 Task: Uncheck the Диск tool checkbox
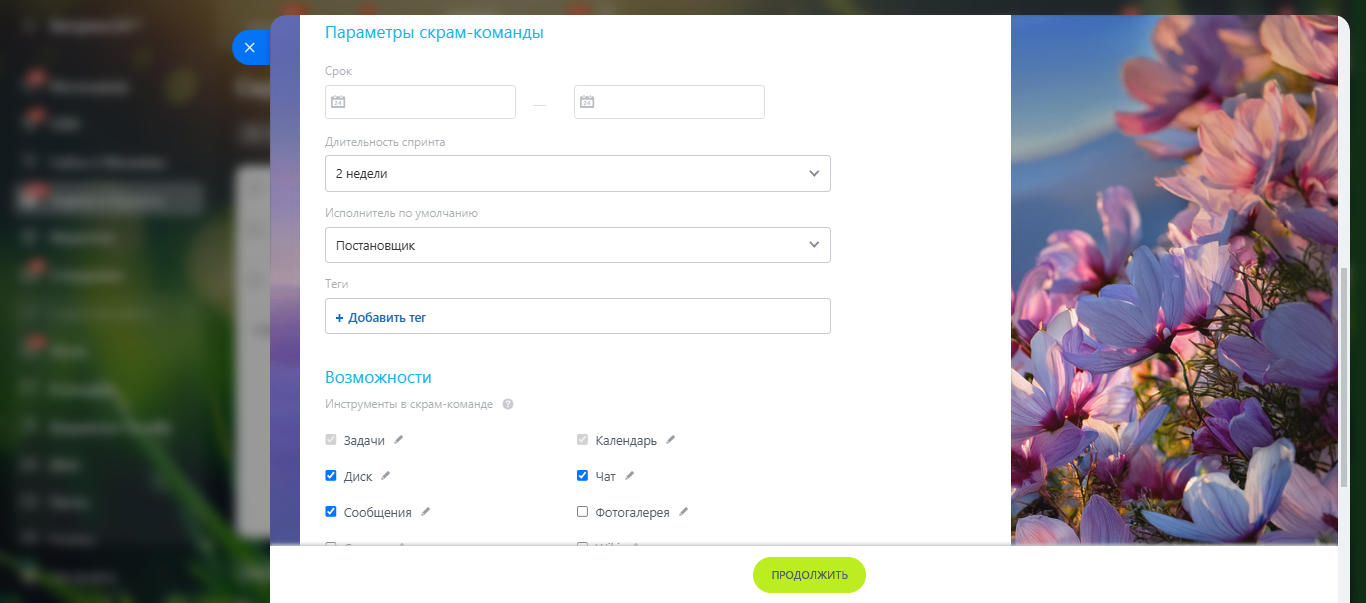[x=331, y=475]
